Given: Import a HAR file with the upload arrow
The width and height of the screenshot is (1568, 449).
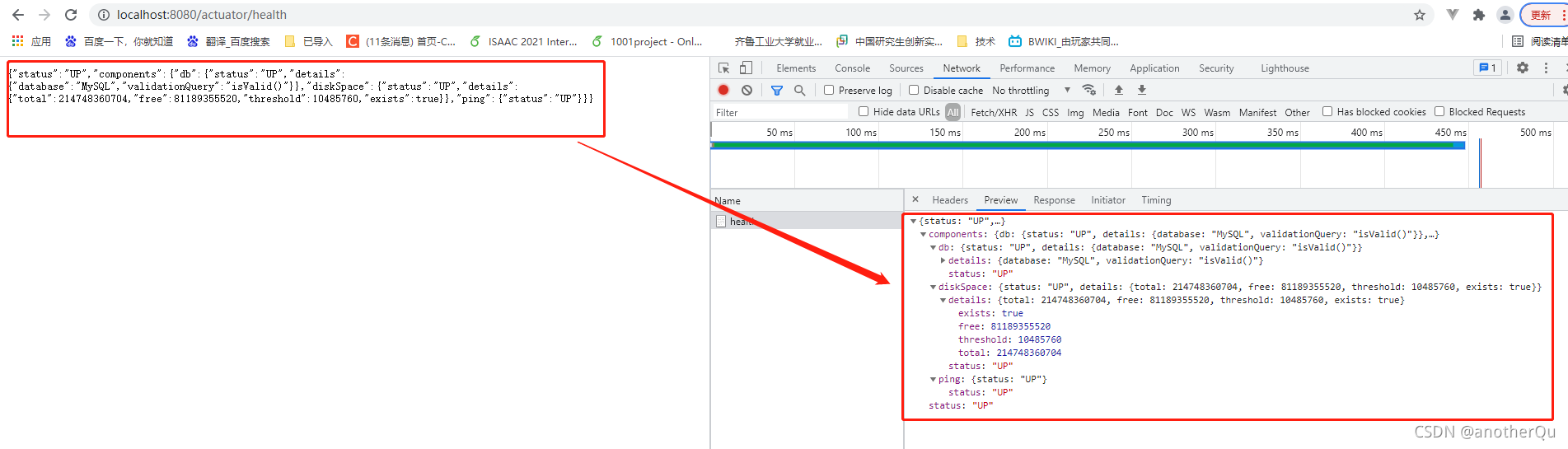Looking at the screenshot, I should [x=1119, y=90].
